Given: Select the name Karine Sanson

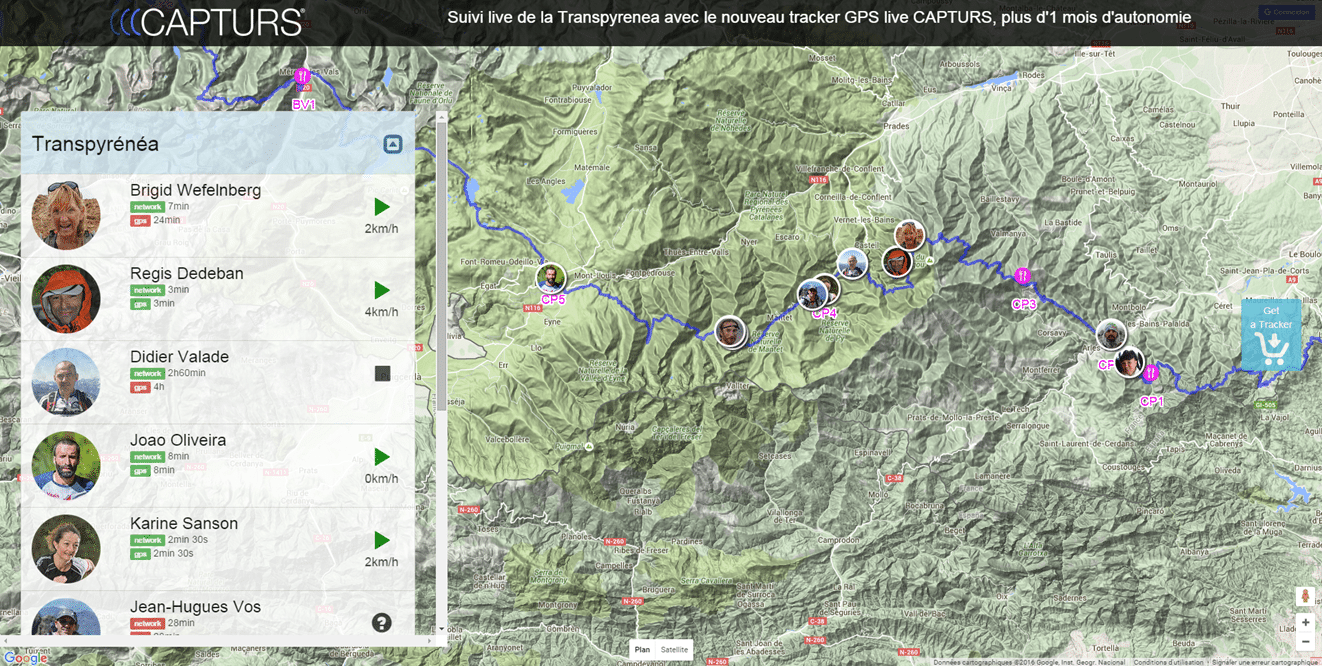Looking at the screenshot, I should 184,523.
